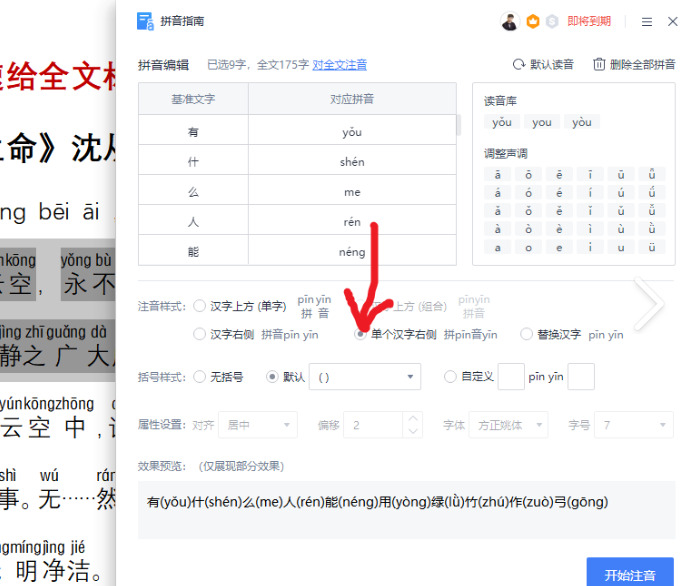Click the custom left bracket input box

tap(511, 376)
